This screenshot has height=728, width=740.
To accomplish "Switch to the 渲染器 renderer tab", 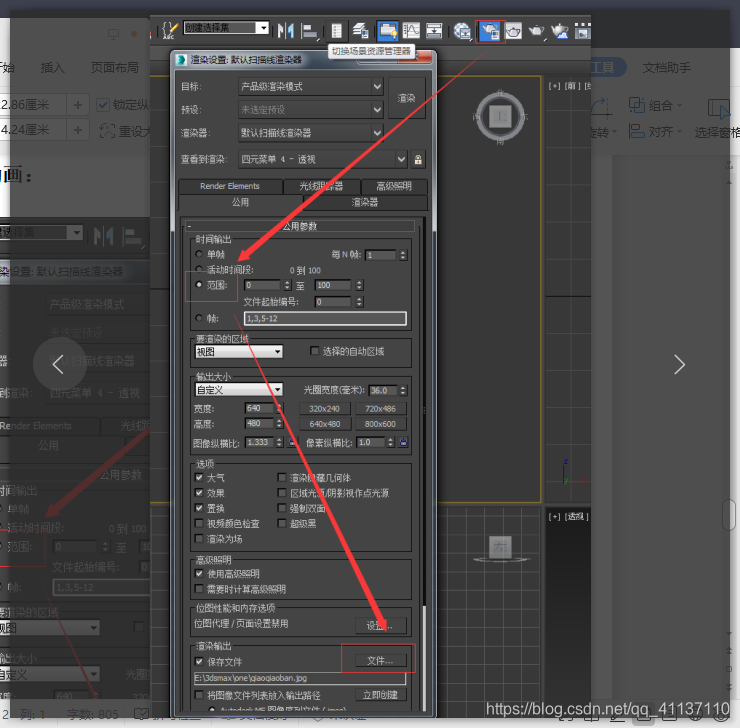I will (365, 202).
